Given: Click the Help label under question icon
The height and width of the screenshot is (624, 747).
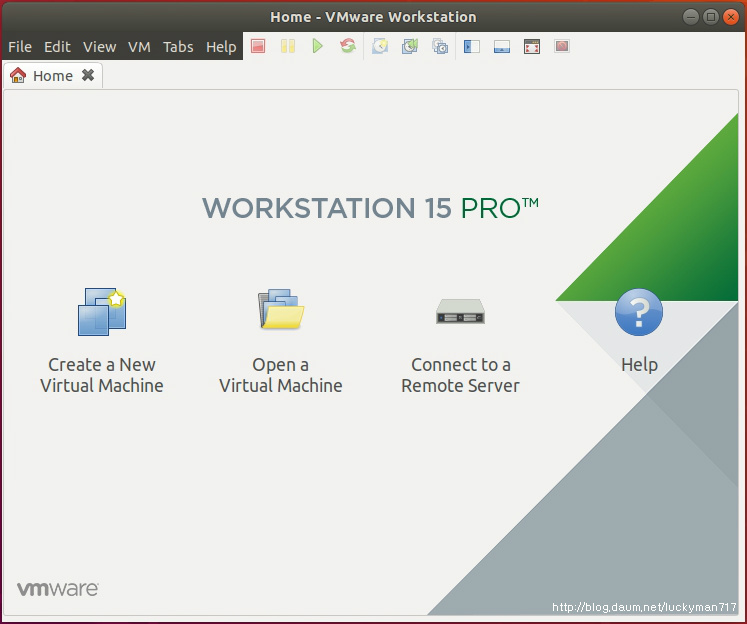Looking at the screenshot, I should click(x=639, y=364).
